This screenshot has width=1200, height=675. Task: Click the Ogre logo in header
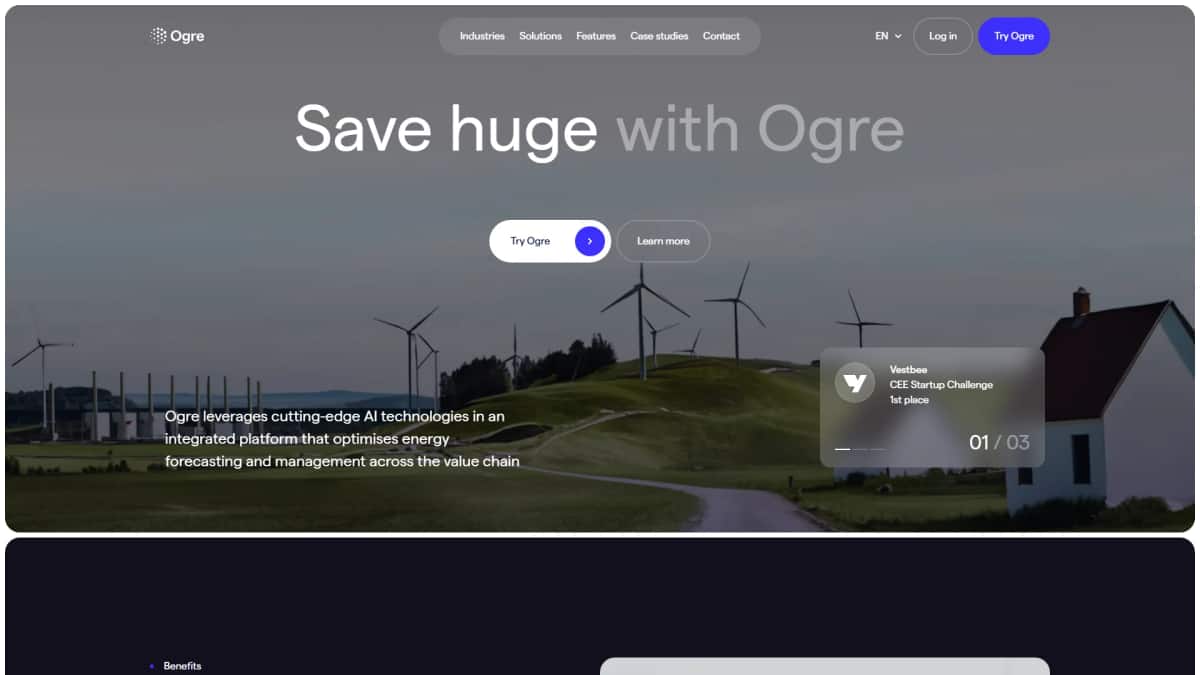pyautogui.click(x=177, y=36)
